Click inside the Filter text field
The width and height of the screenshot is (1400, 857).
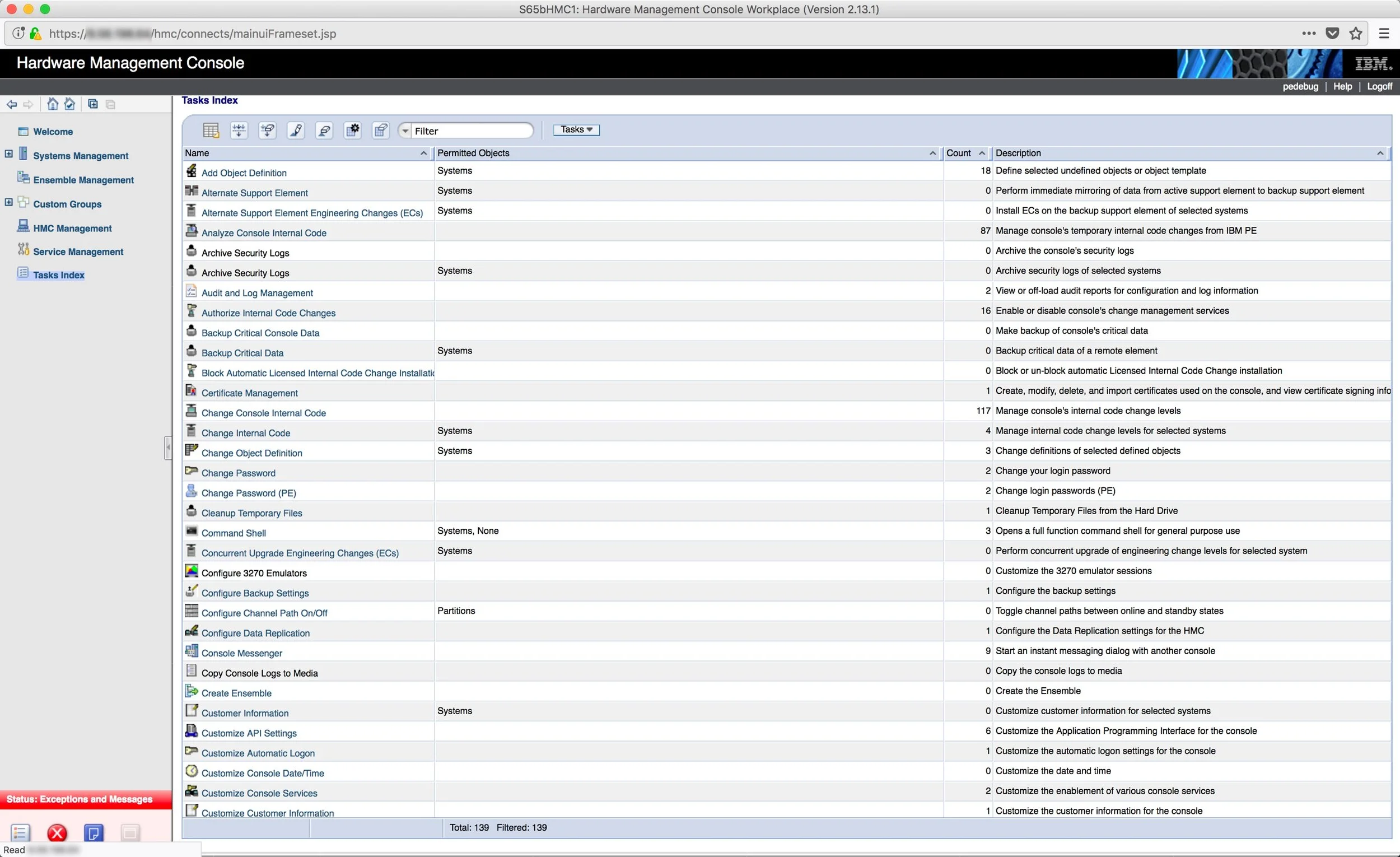click(472, 131)
